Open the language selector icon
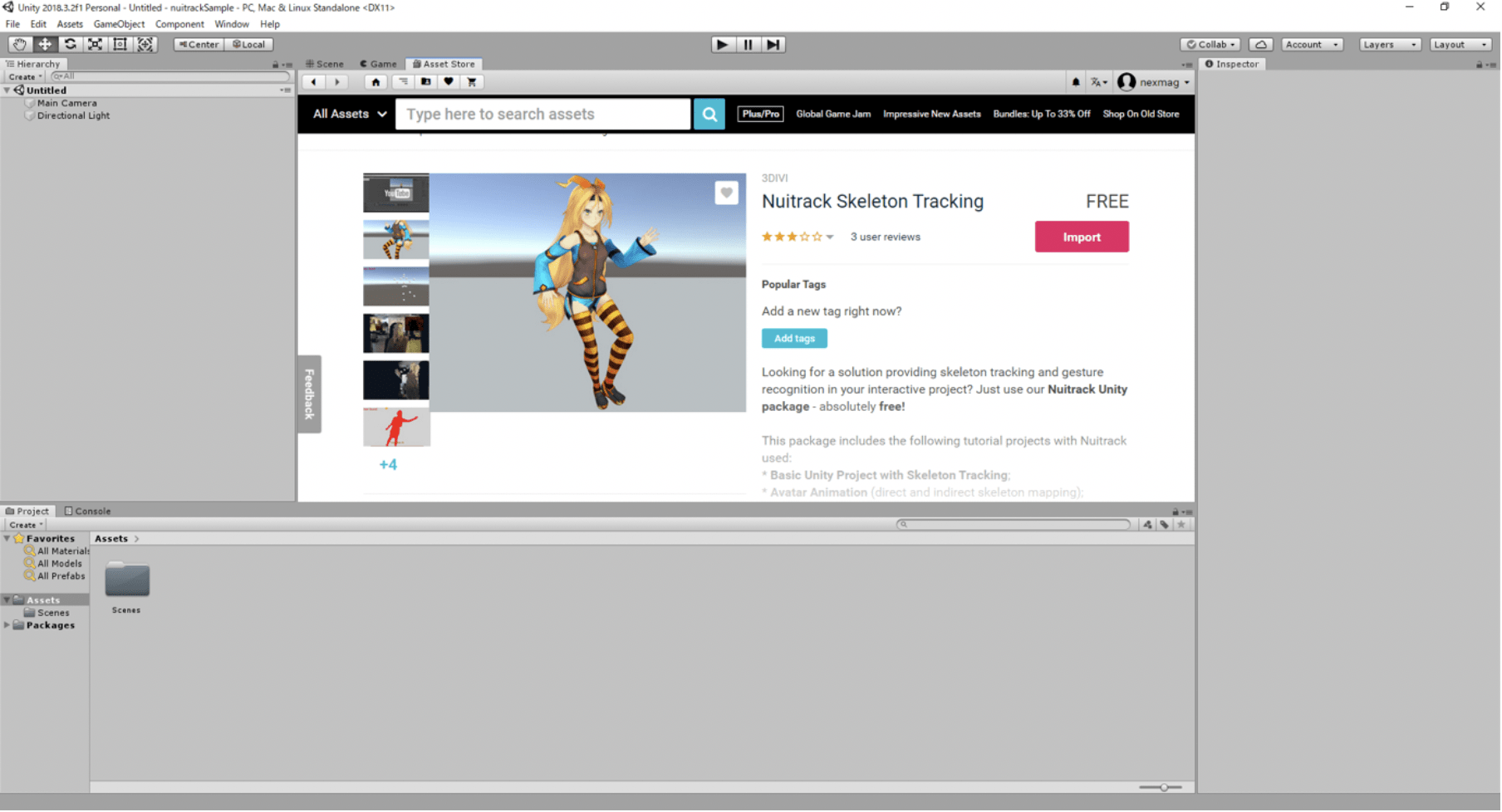1502x812 pixels. pyautogui.click(x=1099, y=82)
